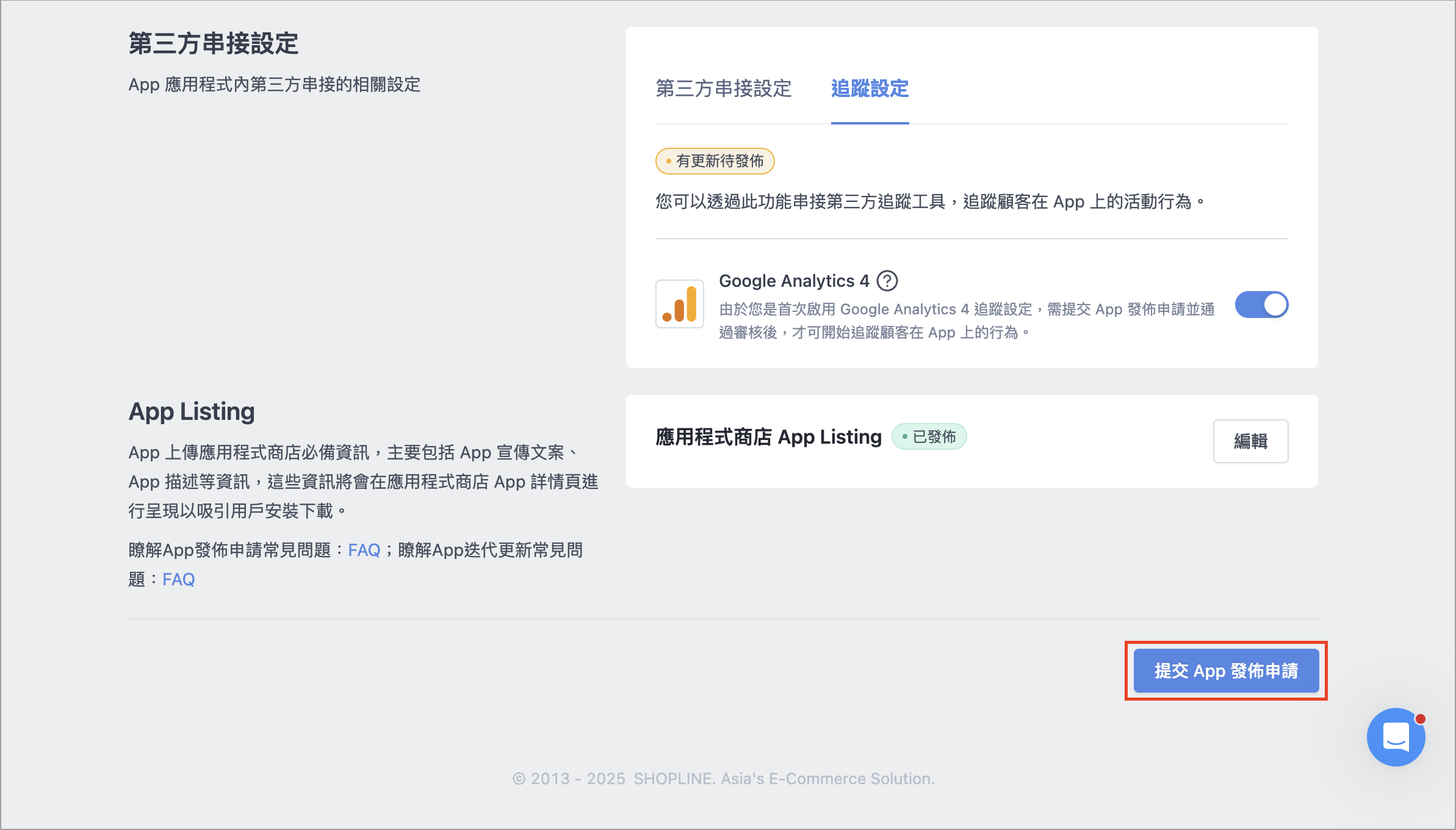Click the Google Analytics 4 title text
The image size is (1456, 830).
click(794, 281)
